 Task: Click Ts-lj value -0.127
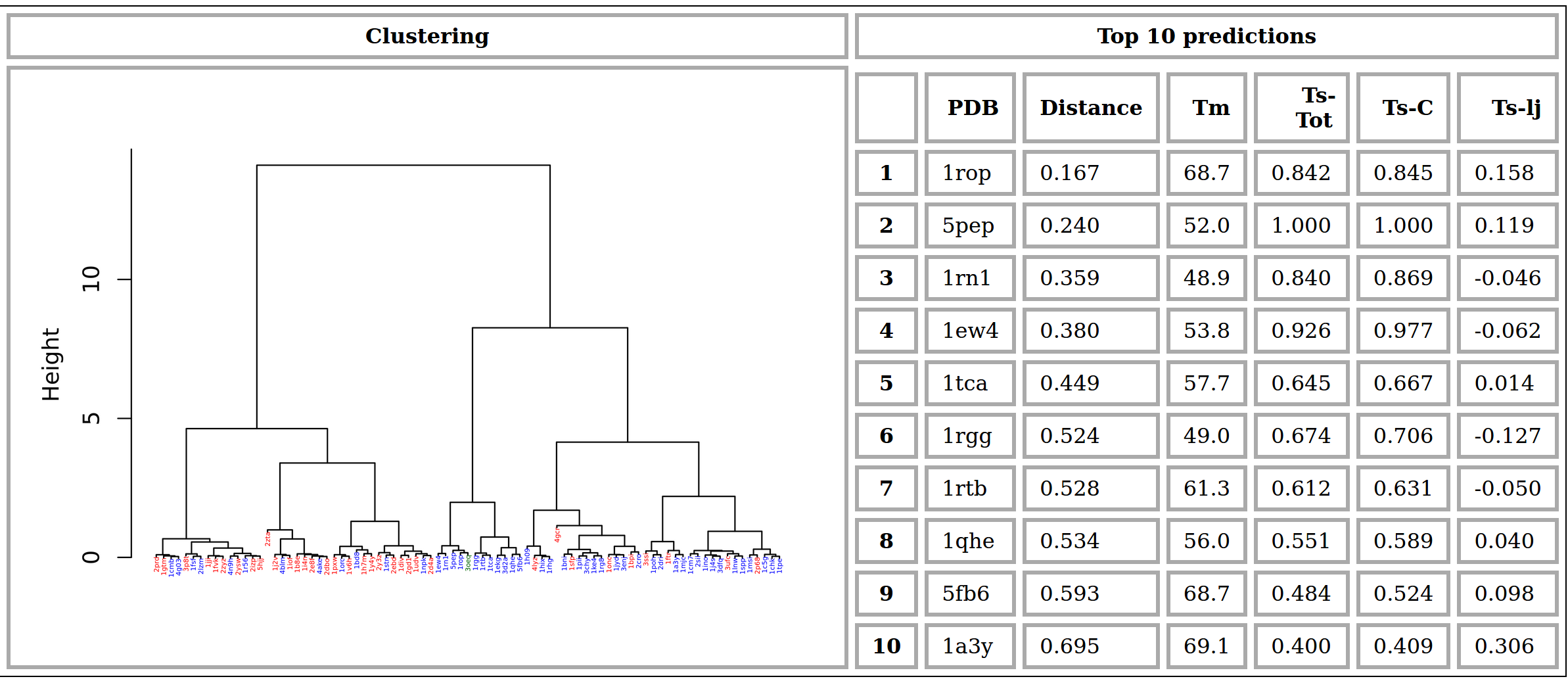click(1507, 436)
